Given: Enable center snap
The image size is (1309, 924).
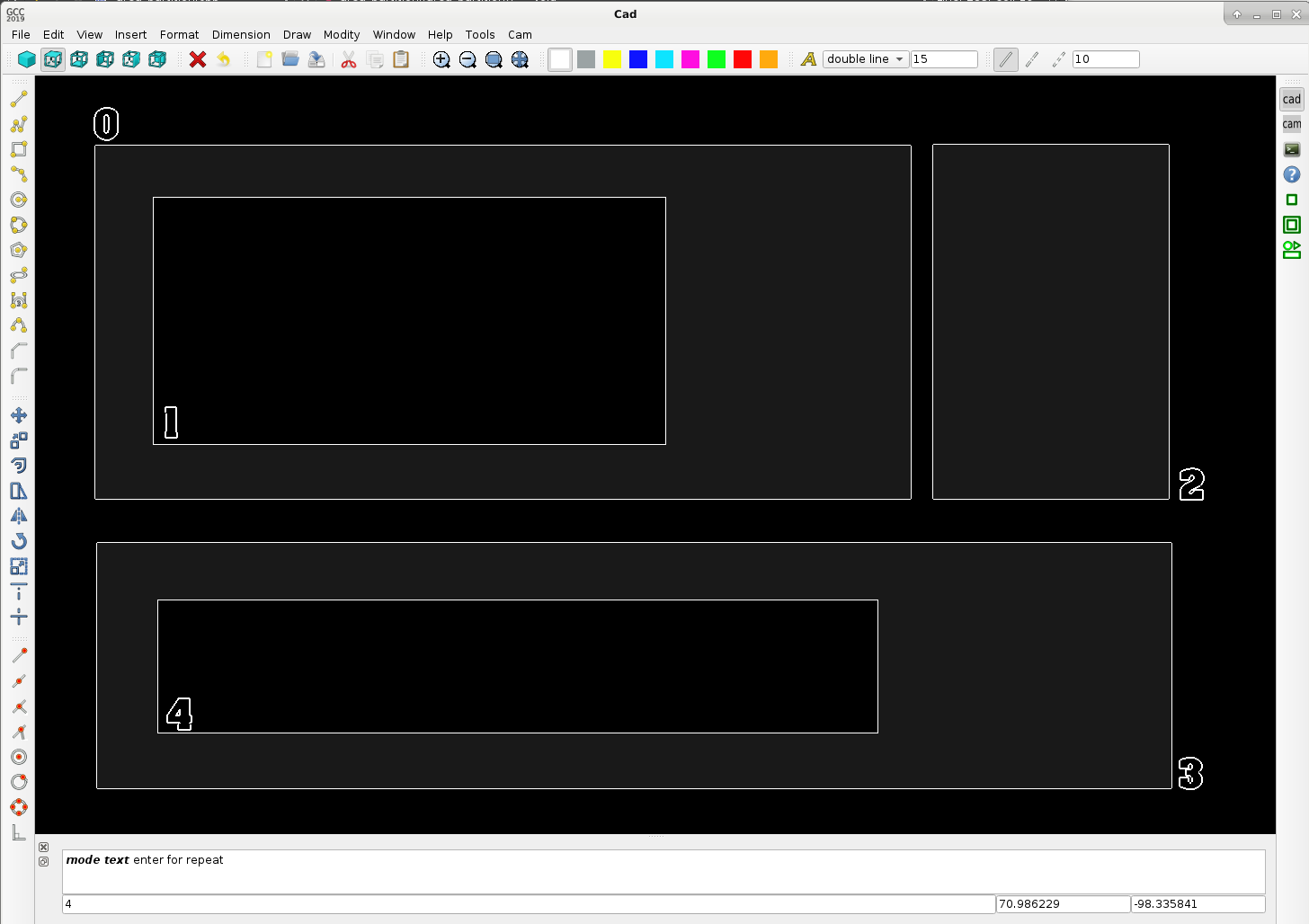Looking at the screenshot, I should coord(19,757).
